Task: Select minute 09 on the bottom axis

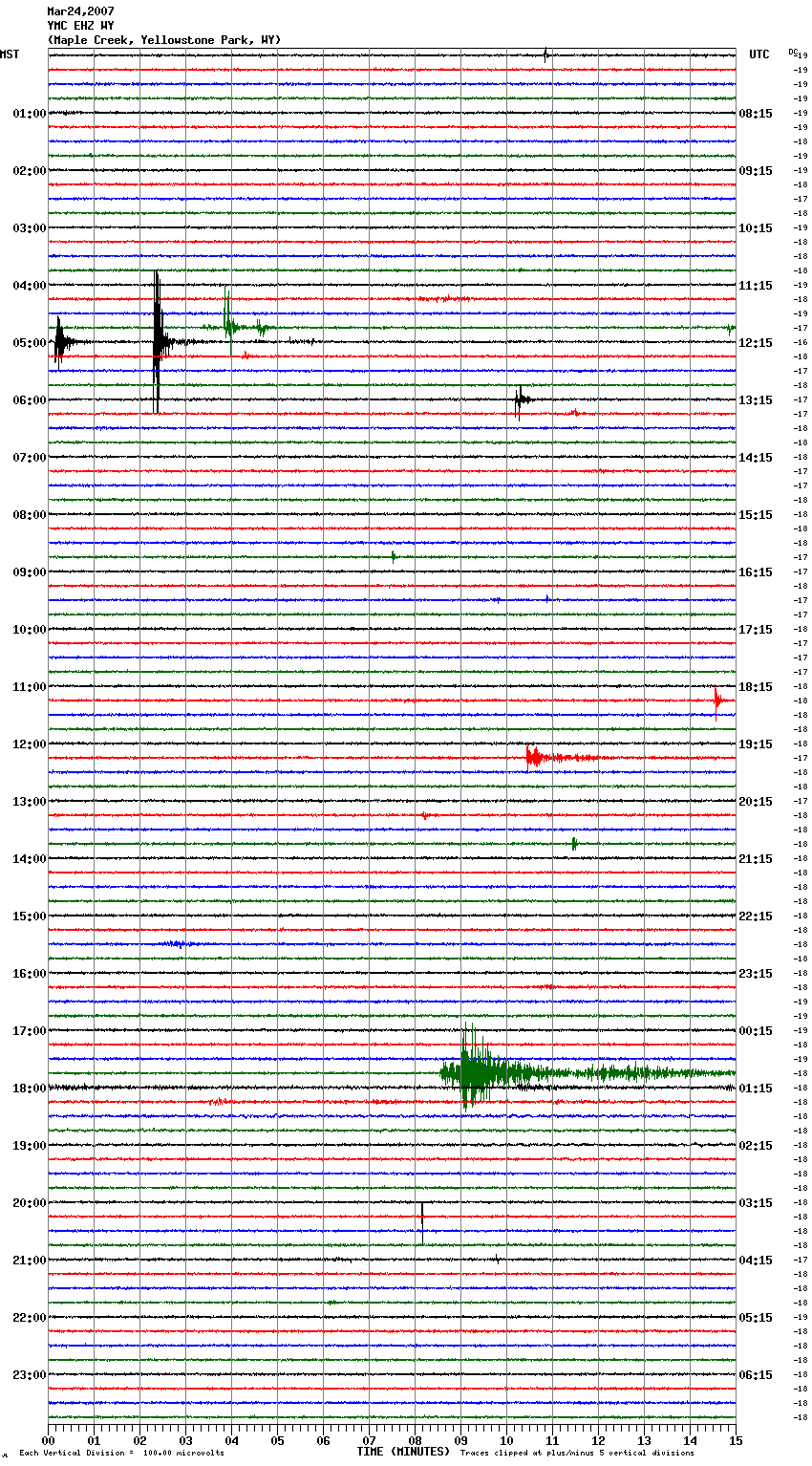Action: pos(460,1440)
